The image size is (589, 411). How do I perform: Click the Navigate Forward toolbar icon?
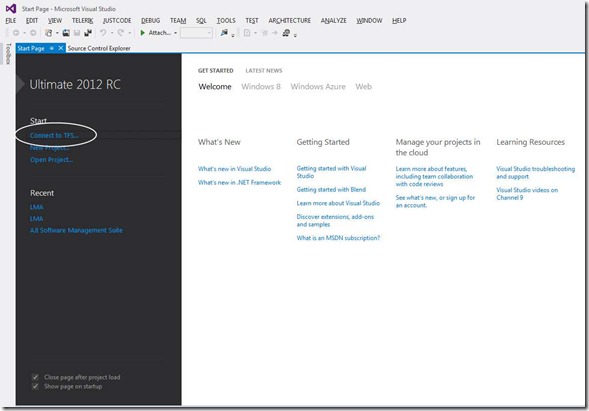coord(33,33)
